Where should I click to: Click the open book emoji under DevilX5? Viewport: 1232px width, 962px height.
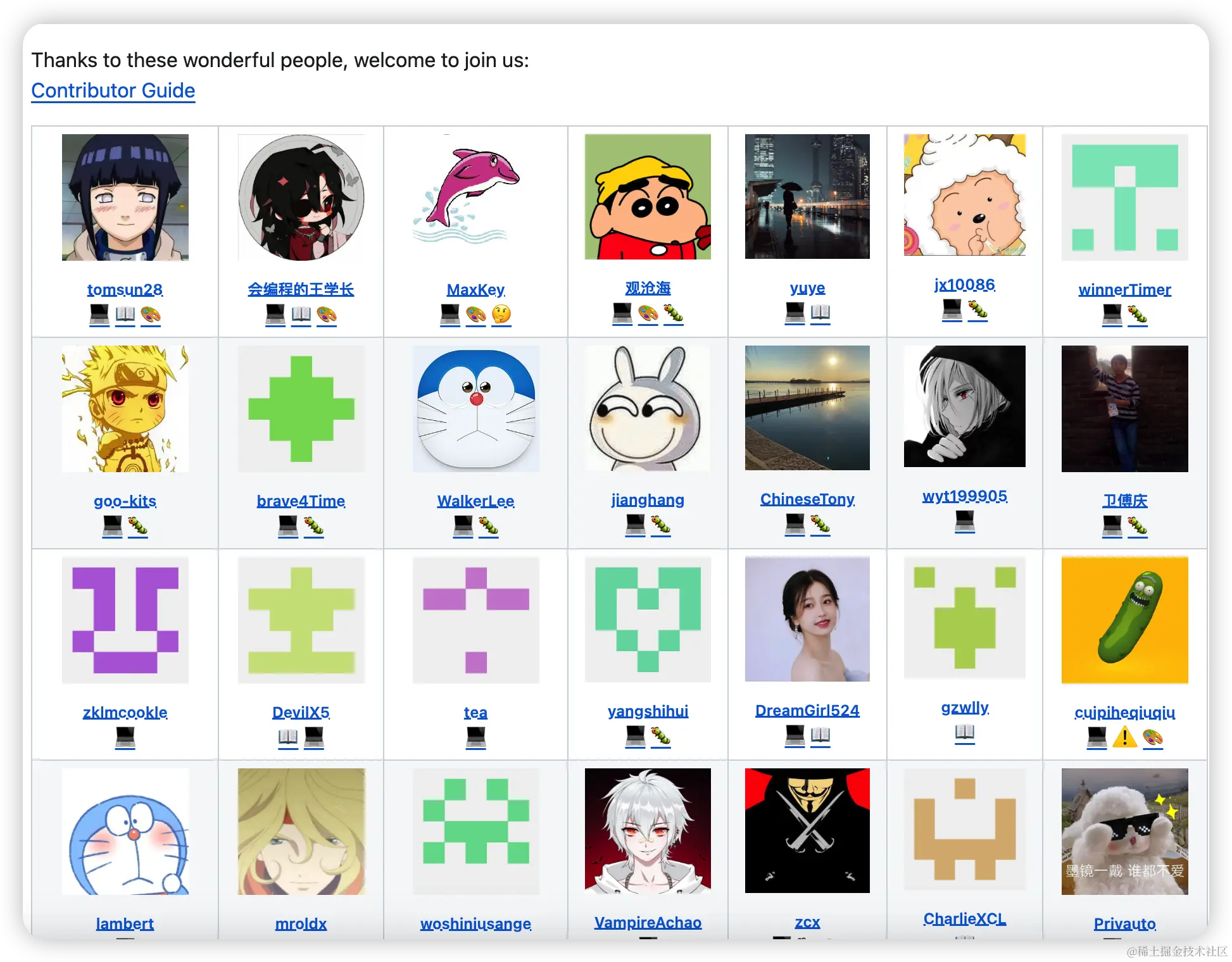[x=288, y=737]
